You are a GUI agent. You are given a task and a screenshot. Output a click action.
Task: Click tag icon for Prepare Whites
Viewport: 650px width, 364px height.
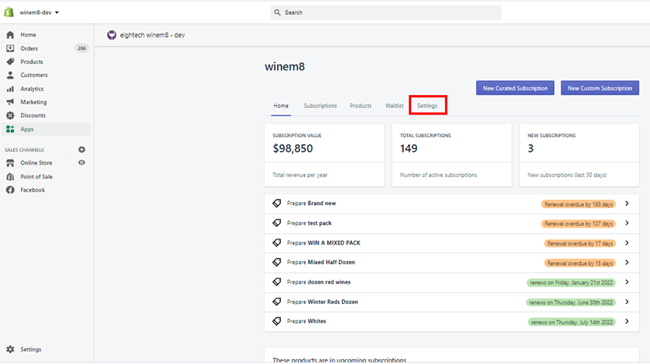click(276, 321)
